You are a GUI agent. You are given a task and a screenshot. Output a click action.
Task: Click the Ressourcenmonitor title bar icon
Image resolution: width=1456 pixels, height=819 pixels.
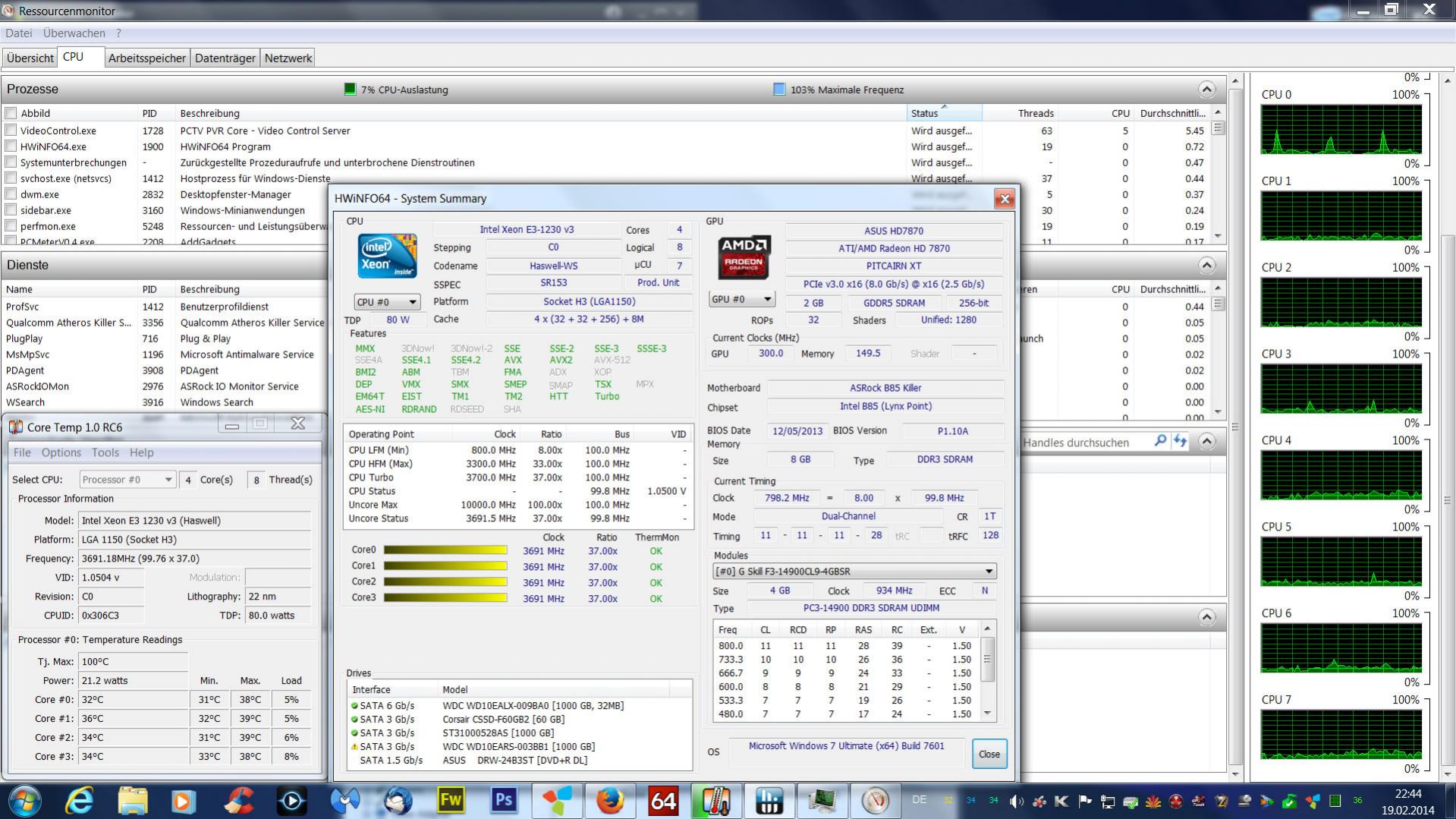coord(8,11)
